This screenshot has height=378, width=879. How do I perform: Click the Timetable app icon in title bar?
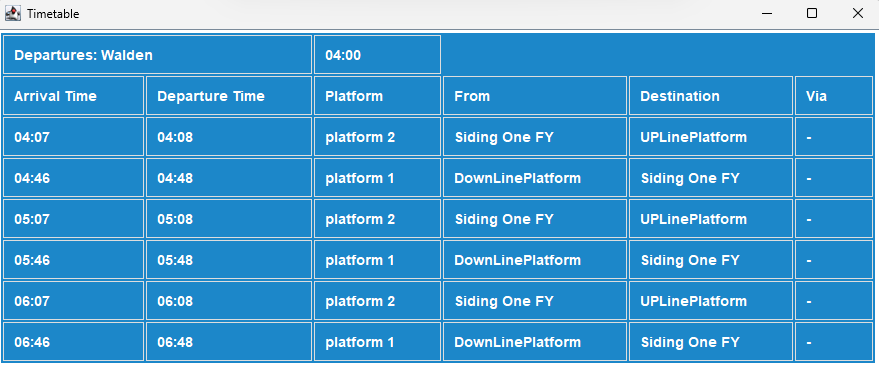point(12,13)
